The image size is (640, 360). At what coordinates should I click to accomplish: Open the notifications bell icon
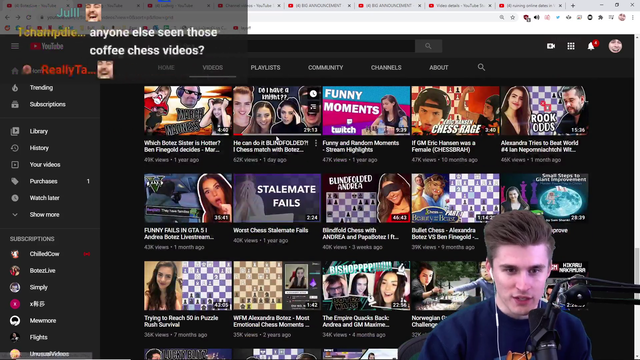pos(591,46)
